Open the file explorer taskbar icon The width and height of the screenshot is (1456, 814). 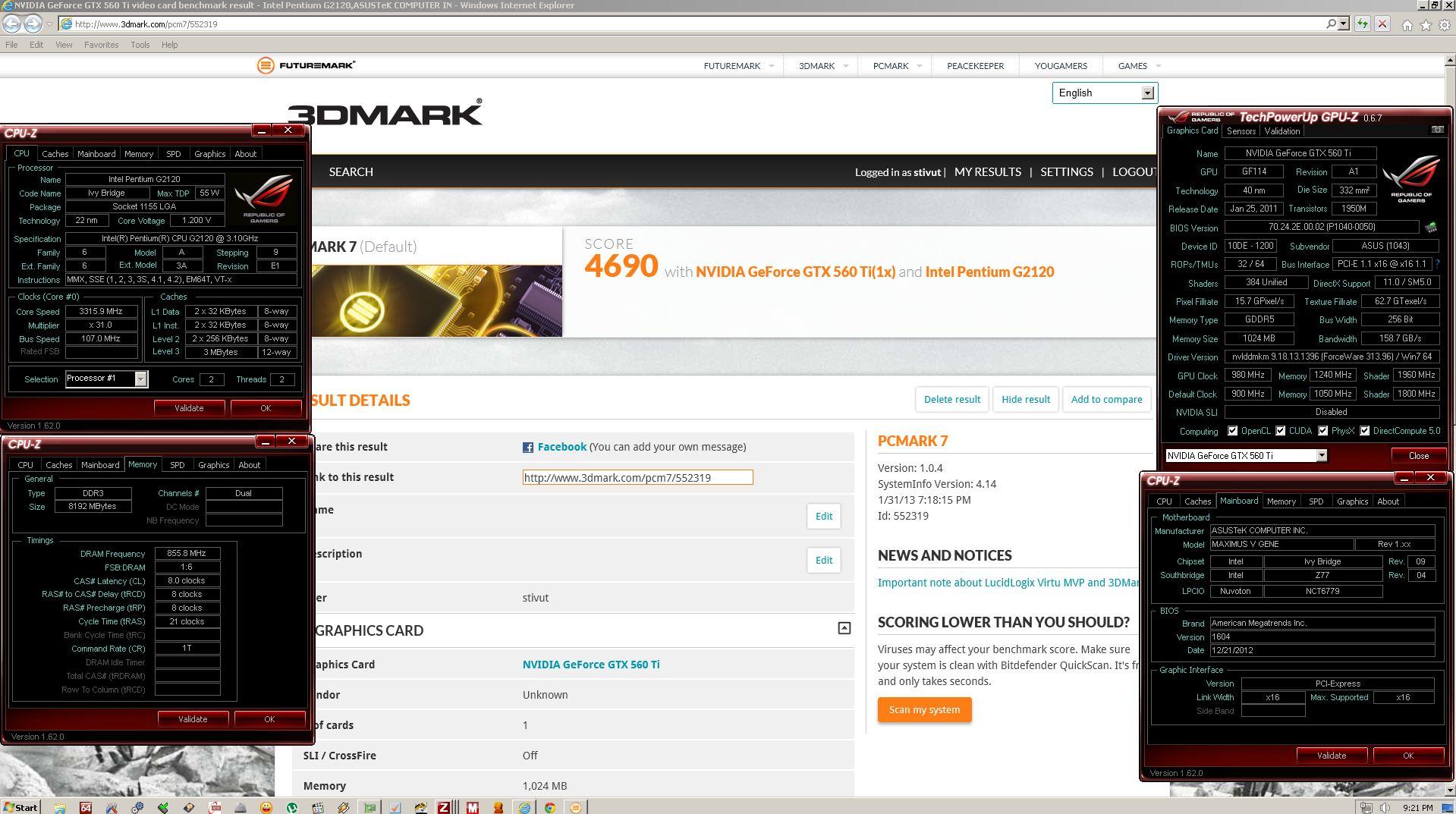pyautogui.click(x=60, y=807)
